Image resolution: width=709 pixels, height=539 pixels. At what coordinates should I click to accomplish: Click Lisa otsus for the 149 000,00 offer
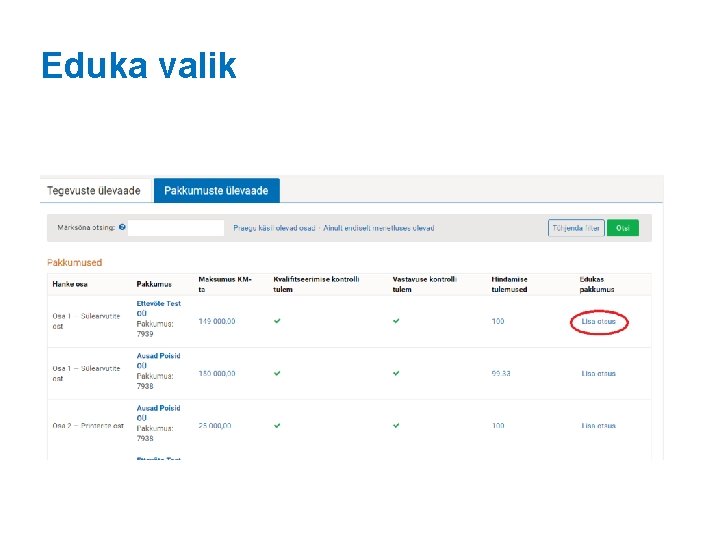point(598,322)
